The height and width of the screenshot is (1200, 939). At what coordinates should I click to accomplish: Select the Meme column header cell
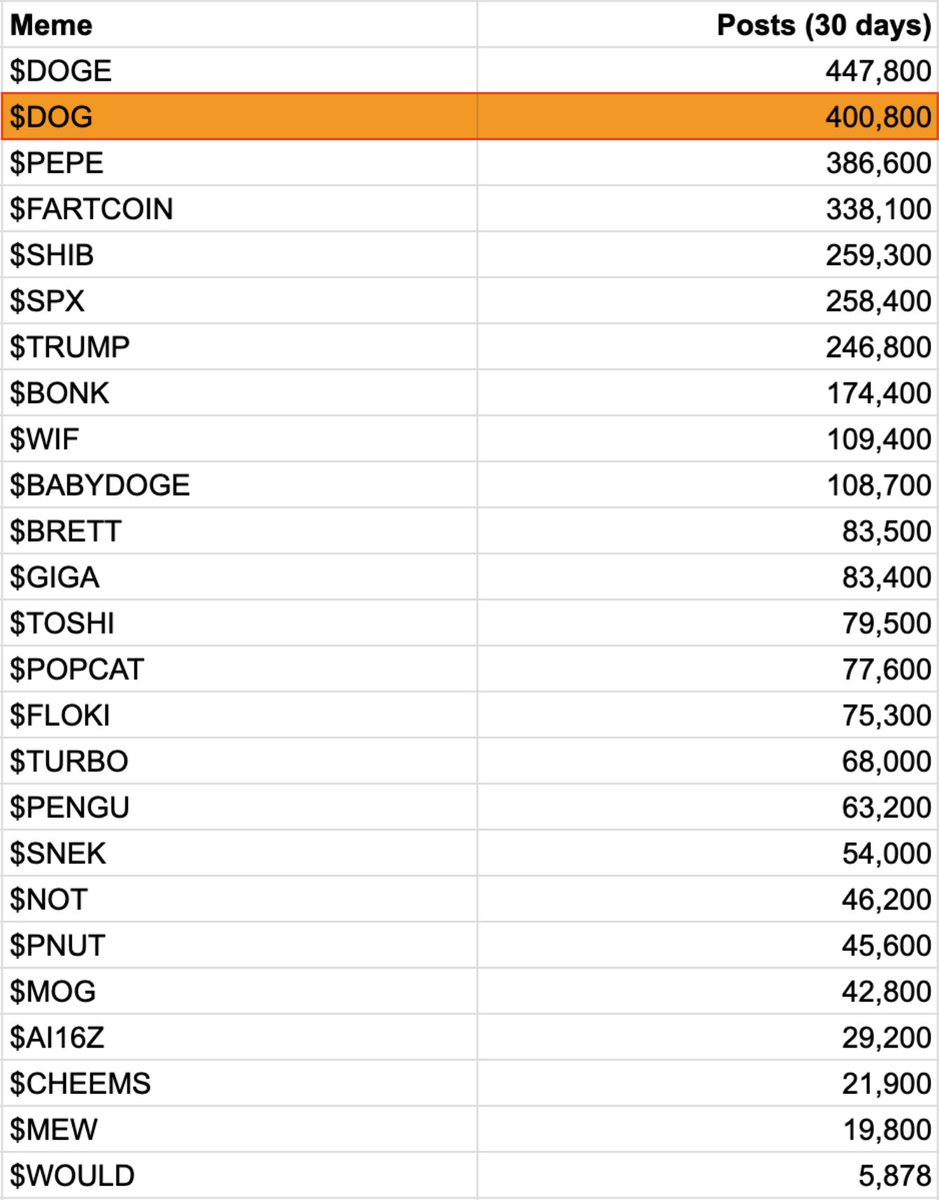[x=240, y=24]
